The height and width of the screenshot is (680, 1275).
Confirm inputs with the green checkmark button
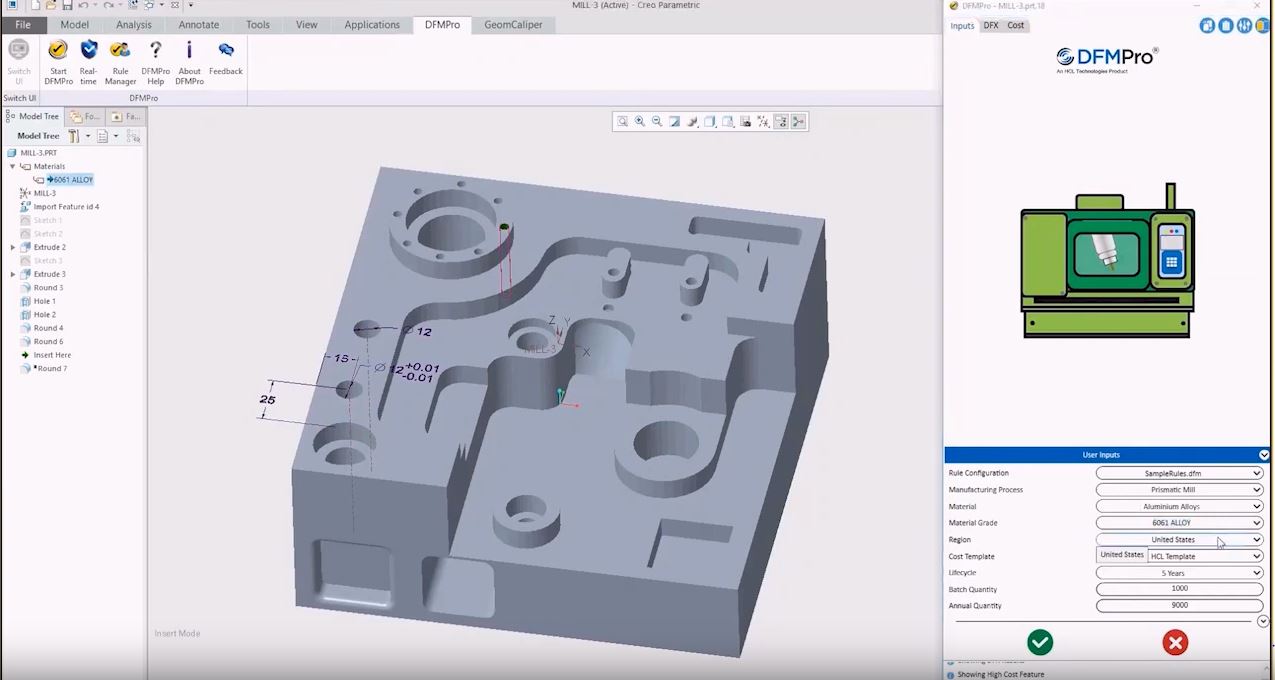(x=1040, y=643)
